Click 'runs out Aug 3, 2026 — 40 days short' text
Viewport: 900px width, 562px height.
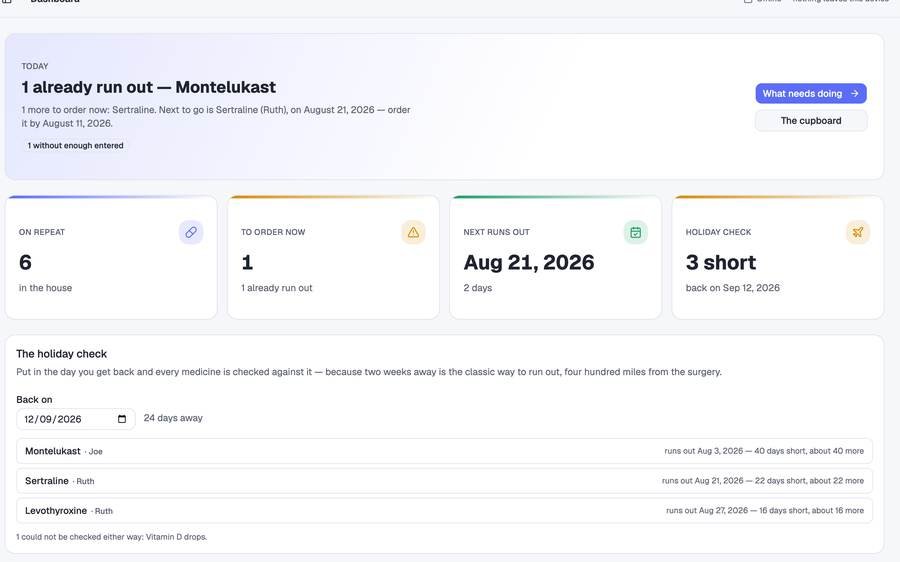[x=737, y=451]
